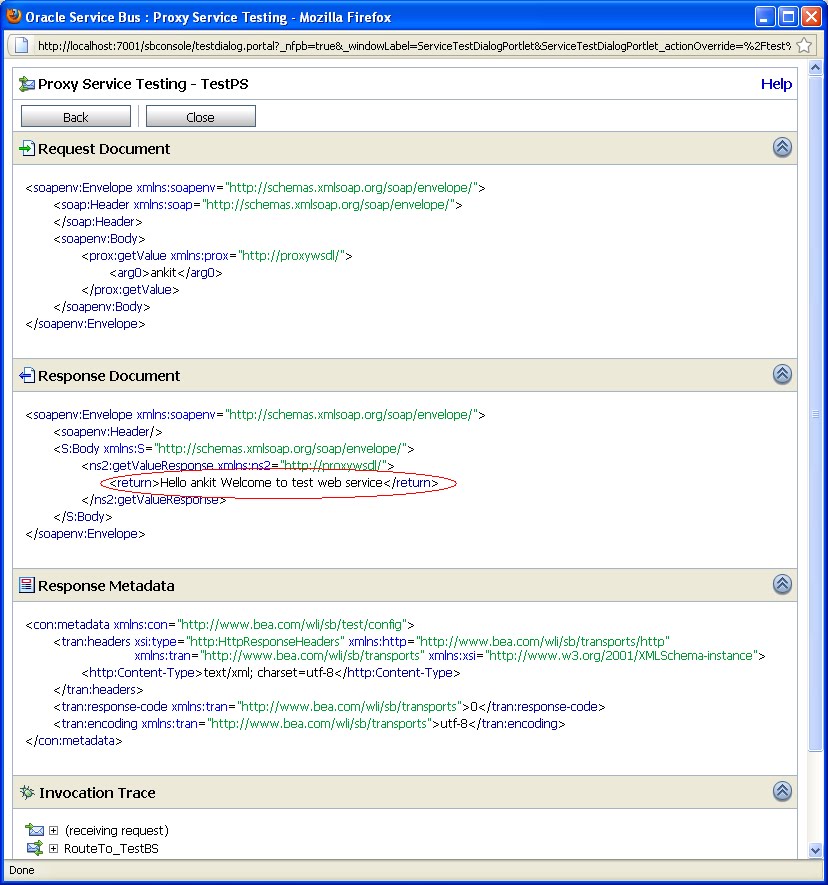Expand the (receiving request) trace node

tap(53, 830)
